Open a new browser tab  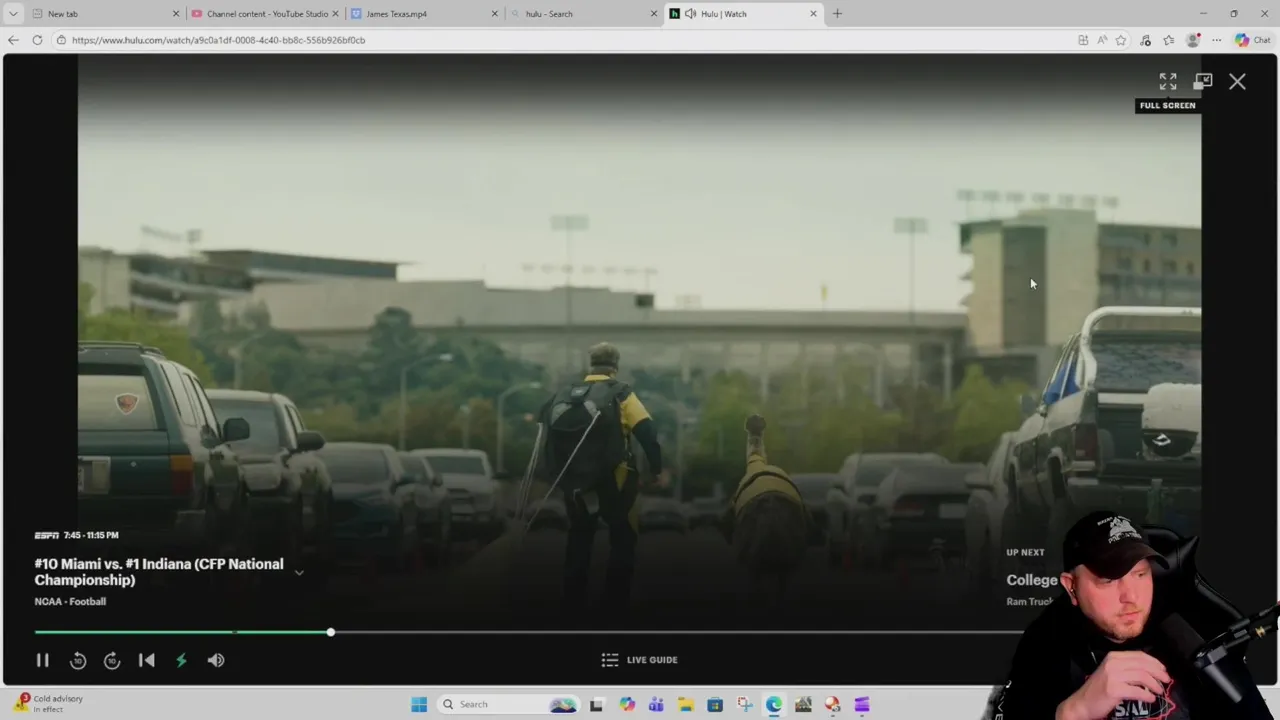tap(837, 14)
